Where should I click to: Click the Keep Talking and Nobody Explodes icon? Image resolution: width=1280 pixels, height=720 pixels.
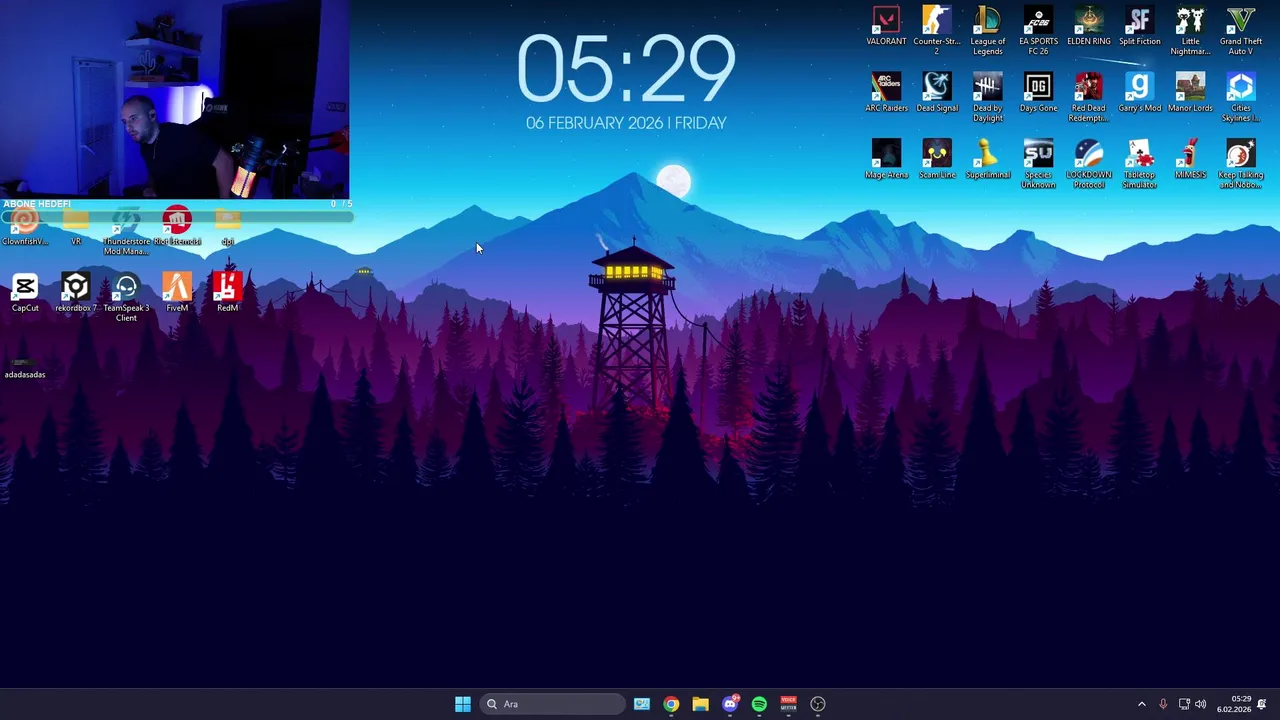1241,165
